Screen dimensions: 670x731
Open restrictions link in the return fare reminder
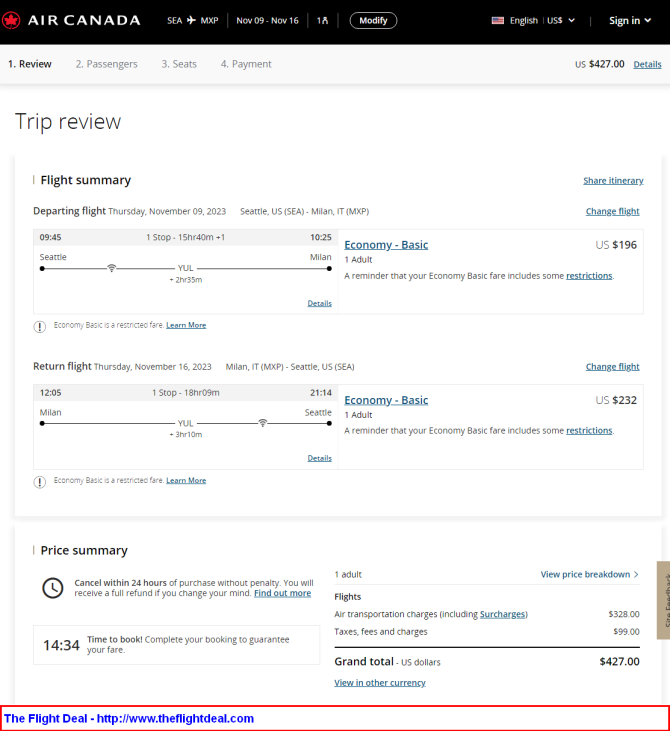click(589, 430)
